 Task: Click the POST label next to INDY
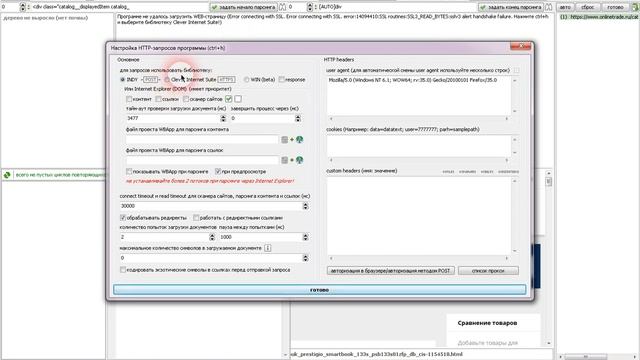(150, 80)
